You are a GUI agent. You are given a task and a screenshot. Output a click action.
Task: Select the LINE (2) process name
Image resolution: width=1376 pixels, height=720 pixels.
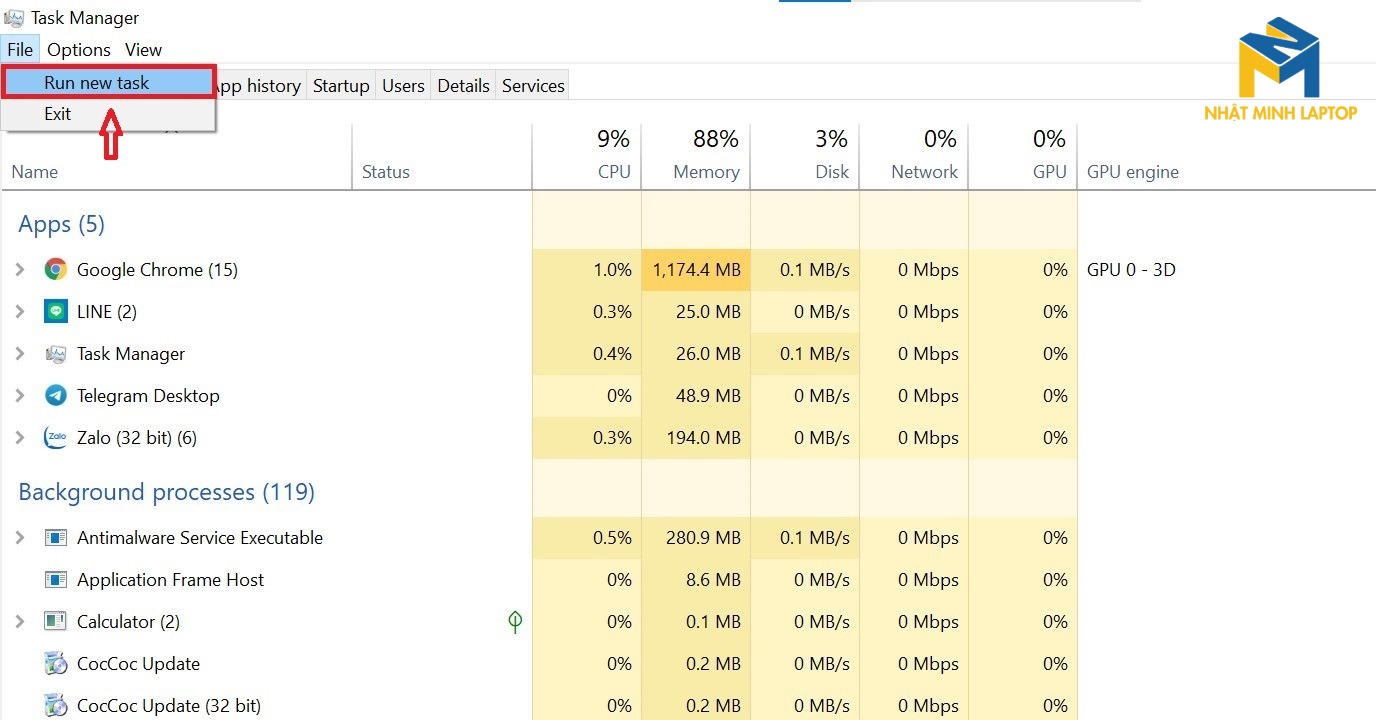point(106,311)
